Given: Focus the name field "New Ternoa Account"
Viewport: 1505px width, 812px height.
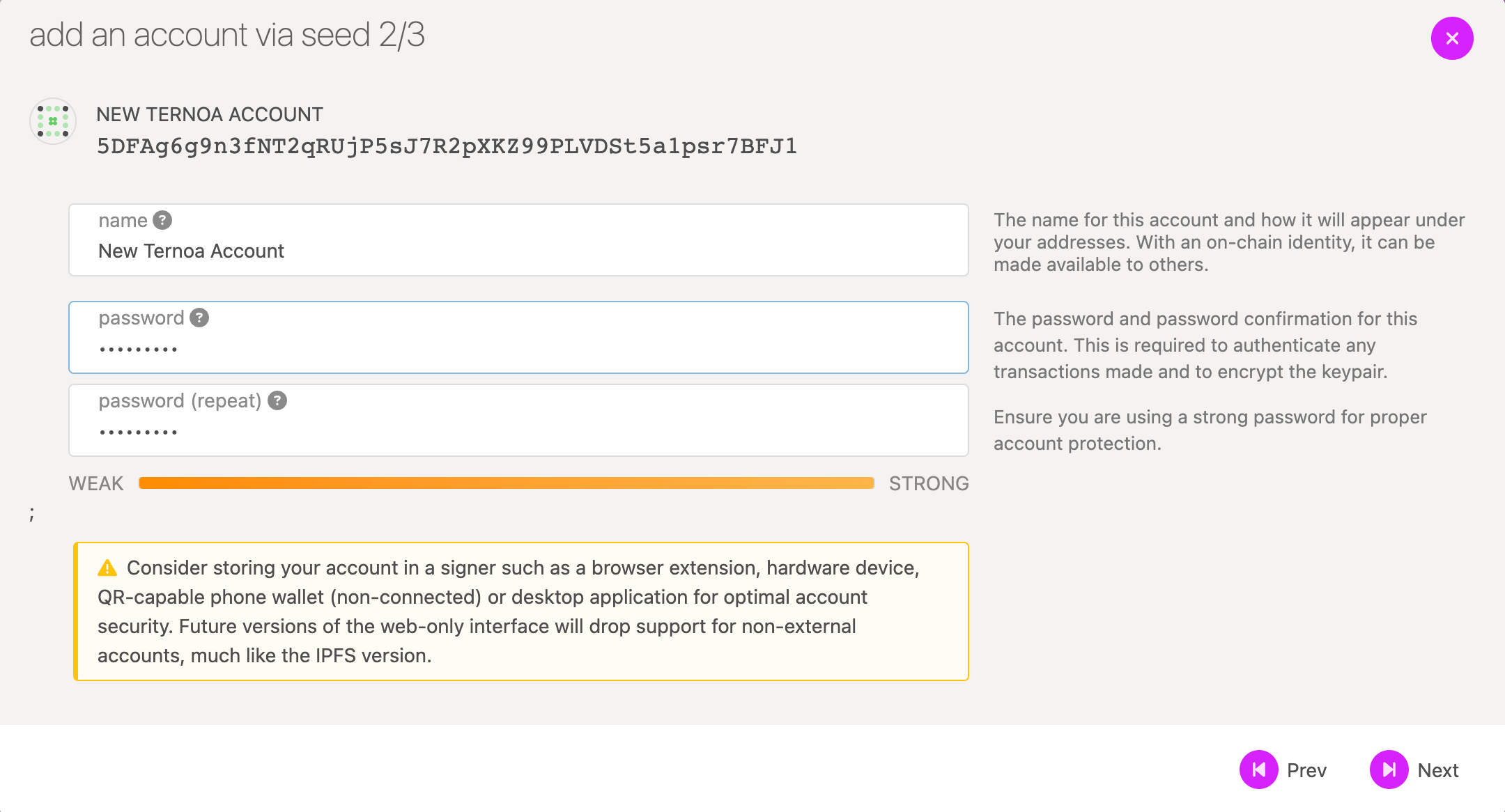Looking at the screenshot, I should pyautogui.click(x=518, y=251).
